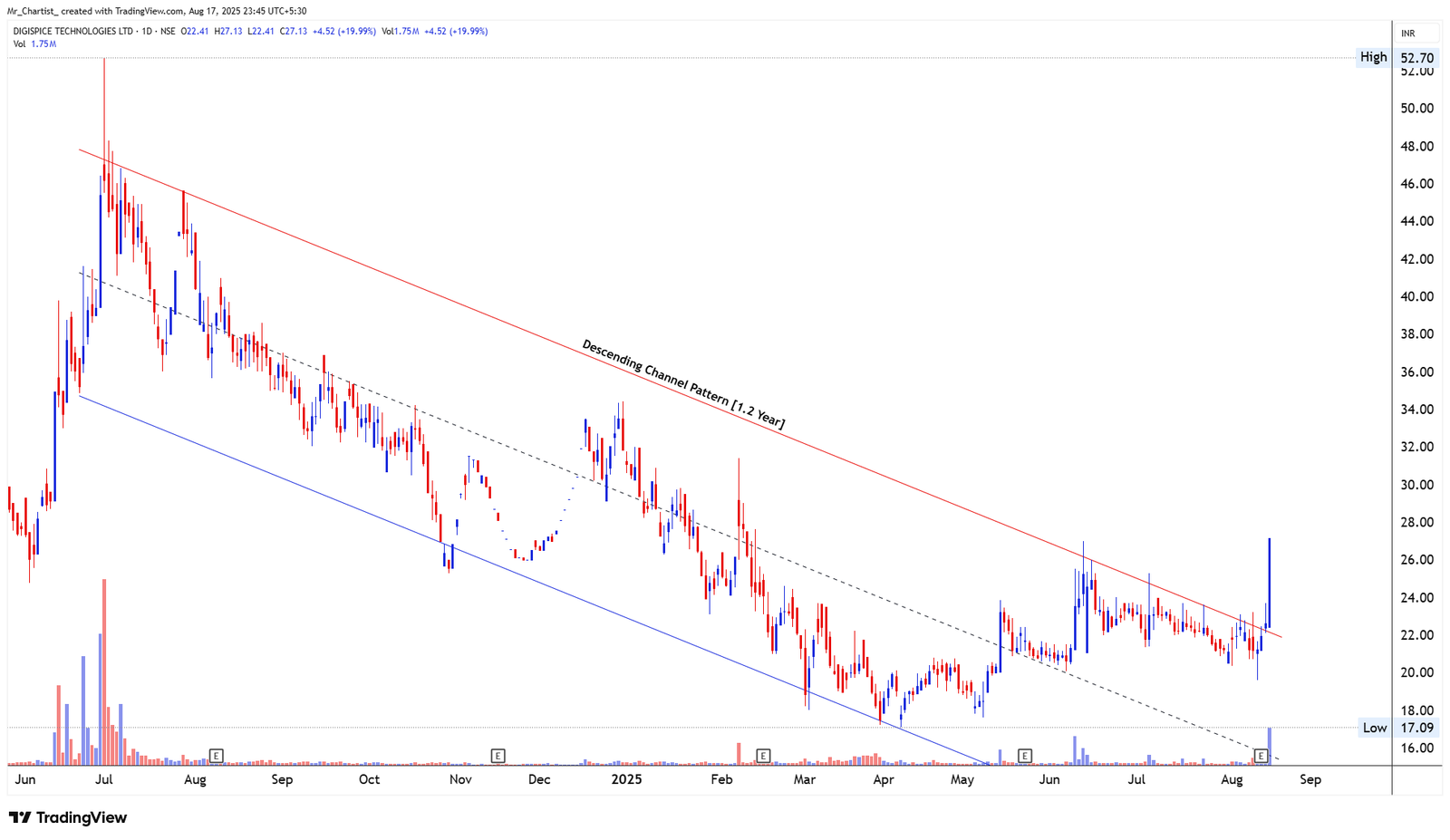The height and width of the screenshot is (840, 1450).
Task: Open the earnings icon near August 2025
Action: click(x=1260, y=755)
